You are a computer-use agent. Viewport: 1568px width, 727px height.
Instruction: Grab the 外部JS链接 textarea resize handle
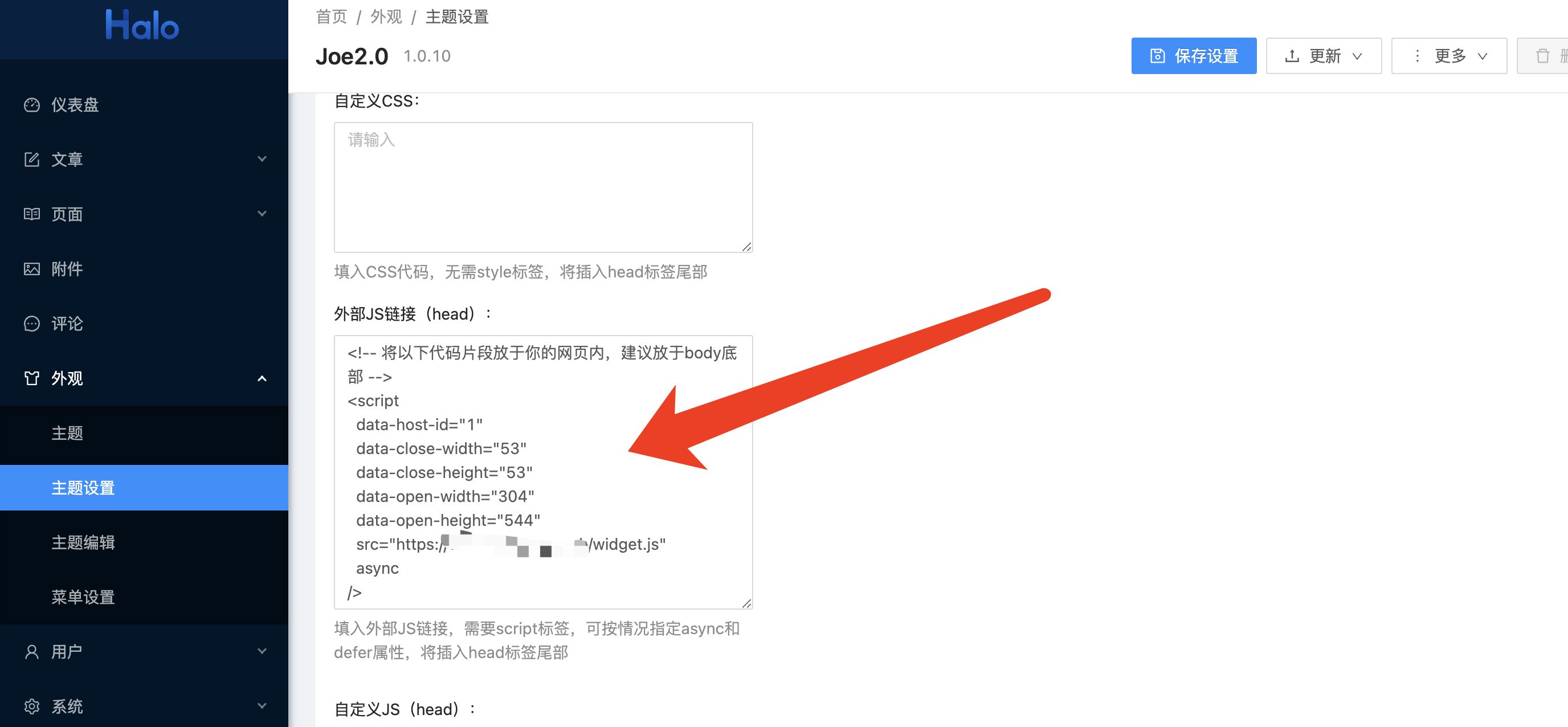pyautogui.click(x=746, y=603)
